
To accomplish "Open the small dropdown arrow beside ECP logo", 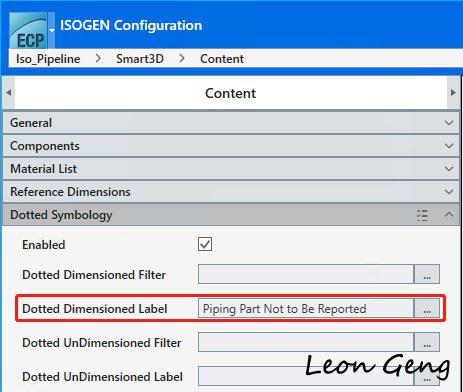I will (52, 31).
